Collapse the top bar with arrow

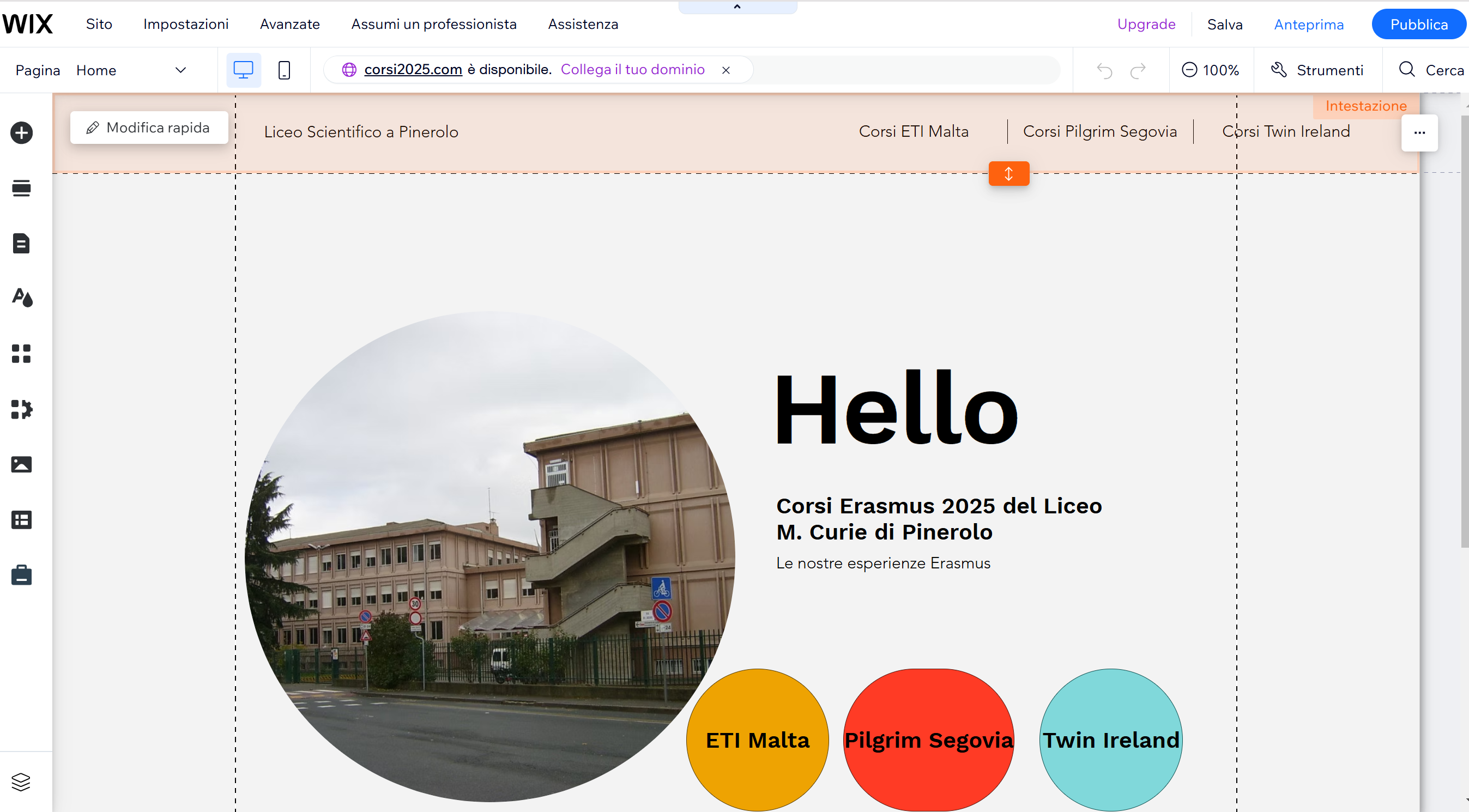pos(737,7)
